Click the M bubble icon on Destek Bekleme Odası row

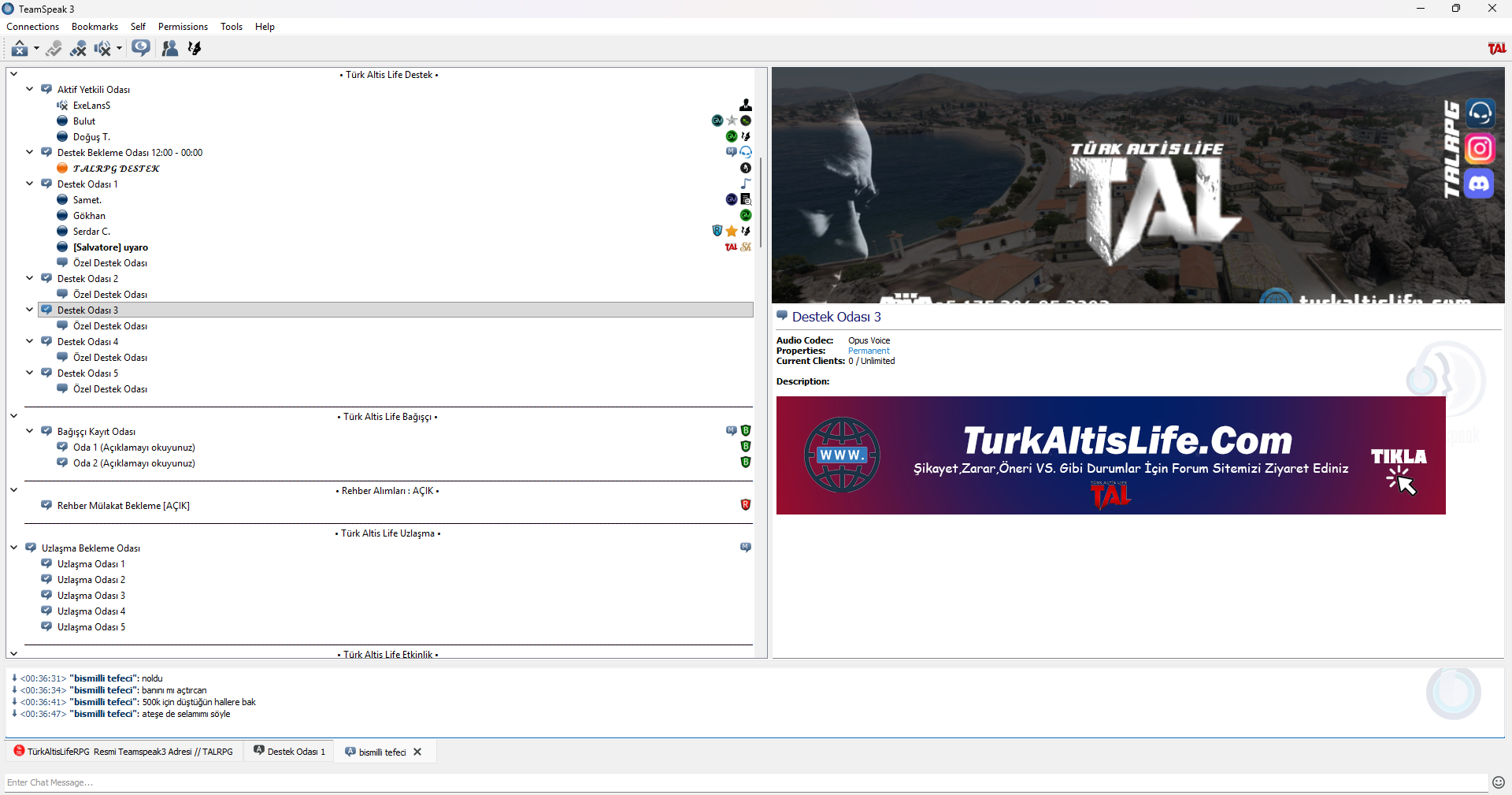pos(732,152)
